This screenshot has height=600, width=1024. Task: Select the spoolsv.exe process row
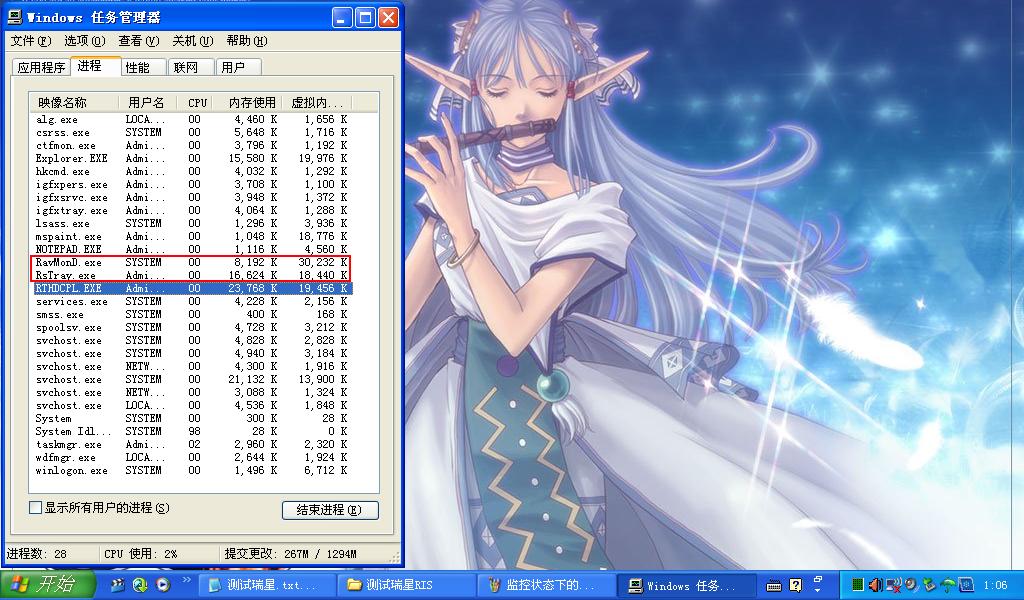pyautogui.click(x=193, y=328)
